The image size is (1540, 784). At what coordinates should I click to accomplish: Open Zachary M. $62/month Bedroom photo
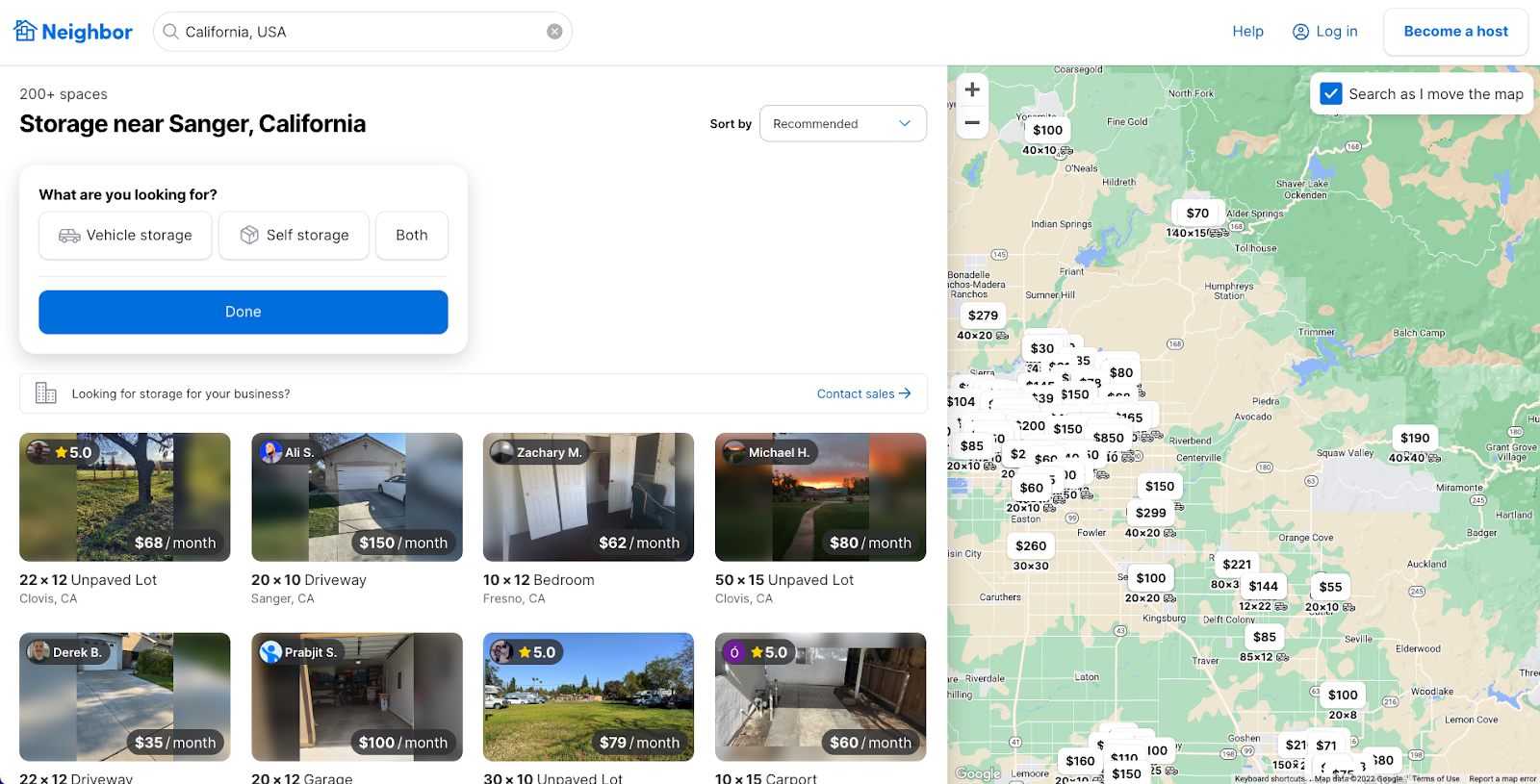589,497
